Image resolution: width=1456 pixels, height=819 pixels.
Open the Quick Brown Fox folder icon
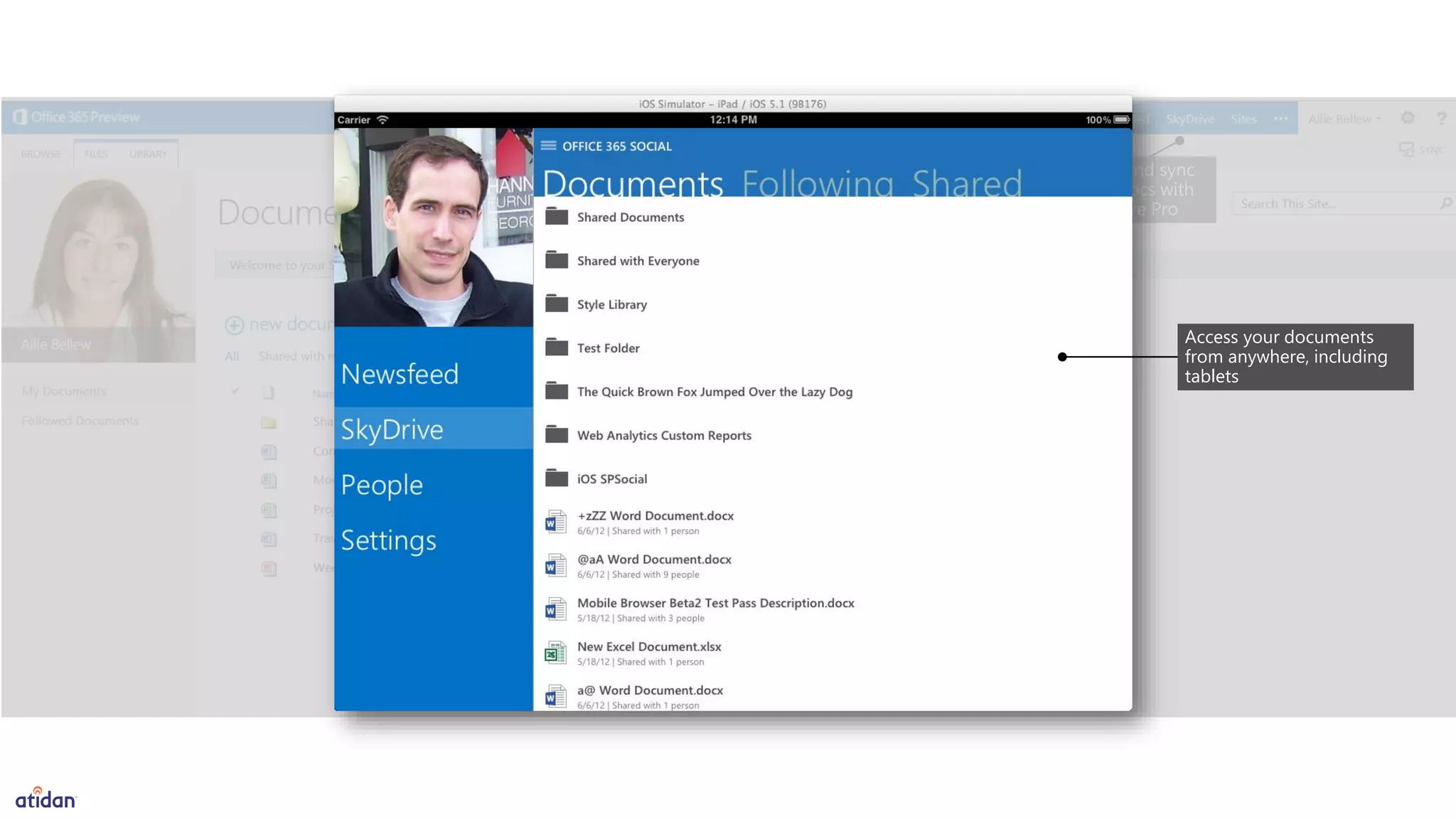point(557,390)
